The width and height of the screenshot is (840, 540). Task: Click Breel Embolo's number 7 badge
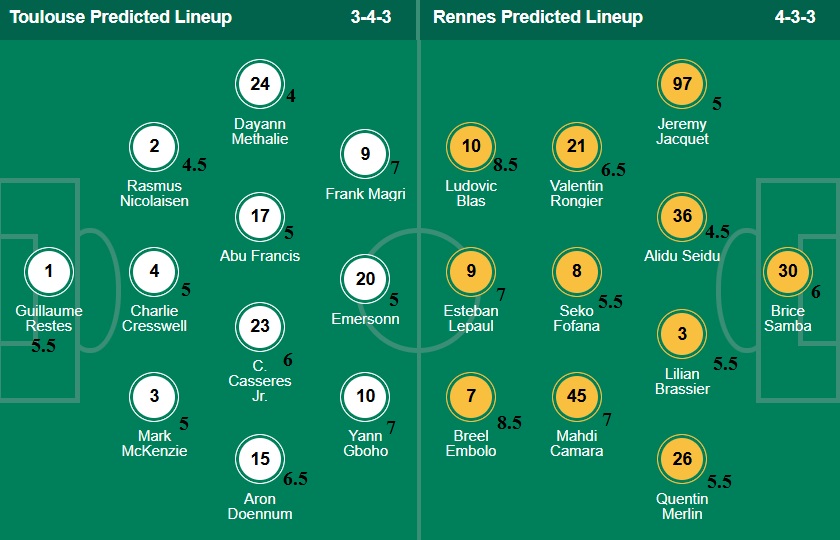(471, 396)
